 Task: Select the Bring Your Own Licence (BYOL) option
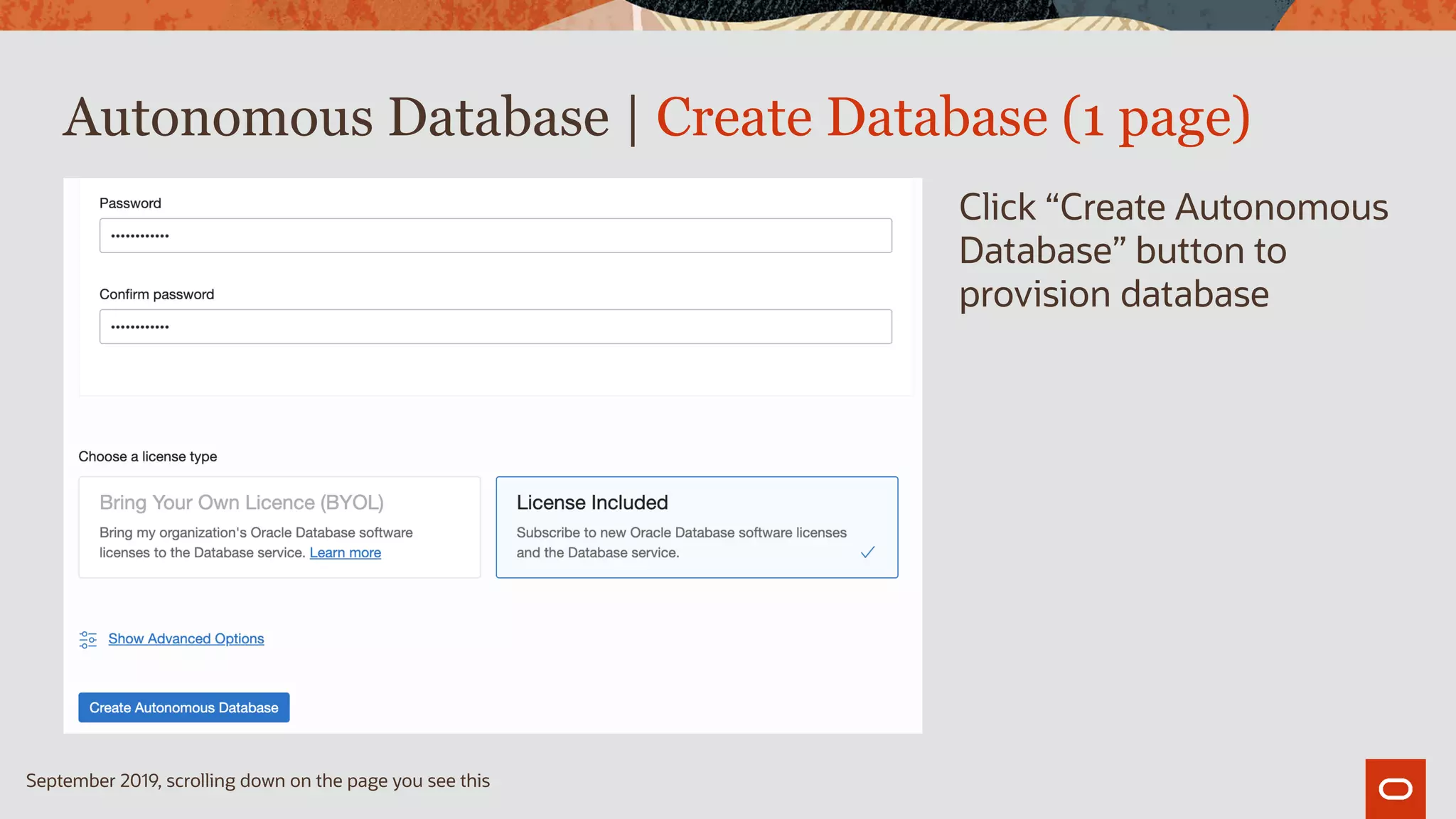279,527
